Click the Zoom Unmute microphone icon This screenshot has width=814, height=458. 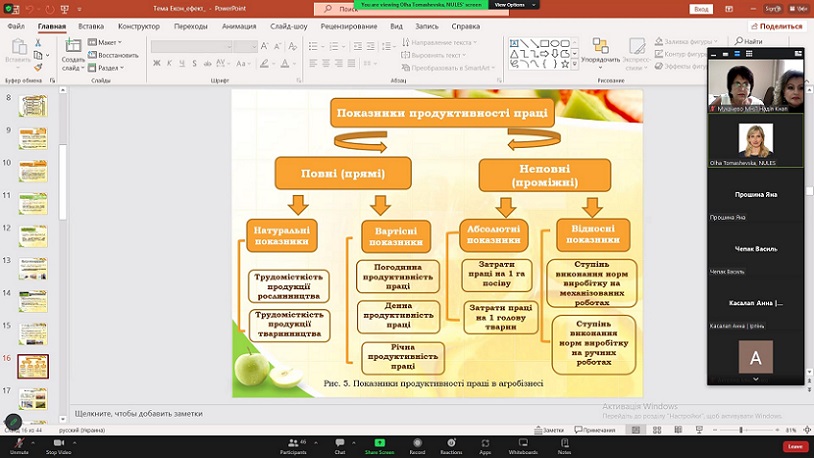tap(19, 443)
